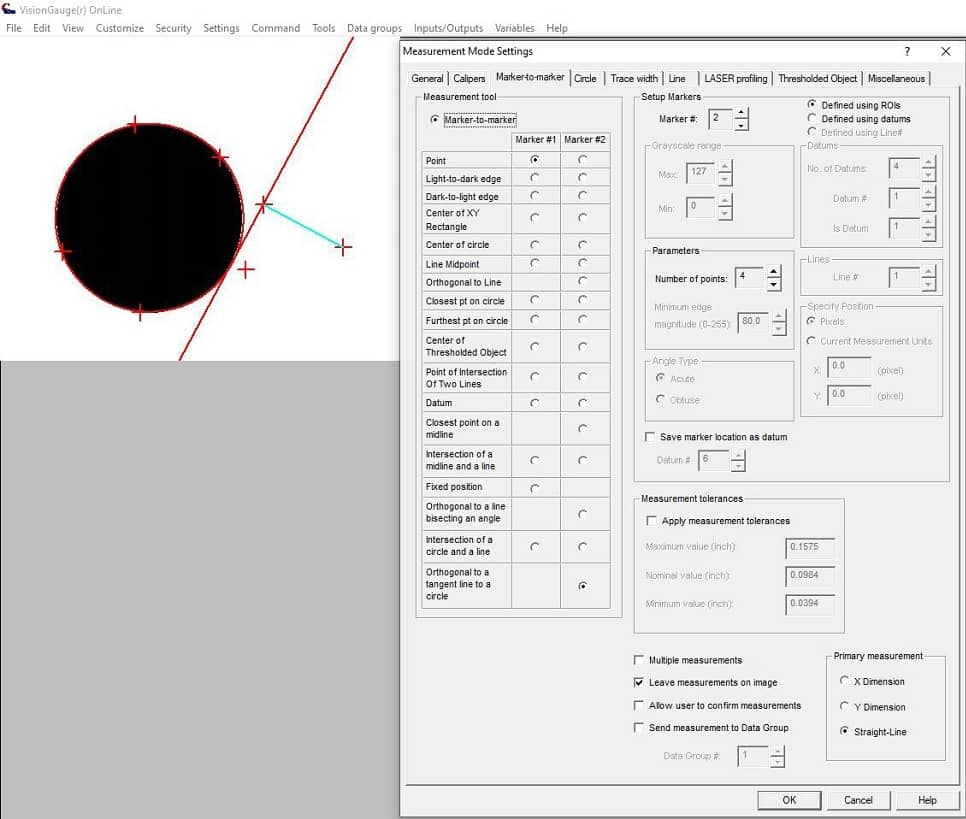Open the Settings menu
966x819 pixels.
pos(221,28)
